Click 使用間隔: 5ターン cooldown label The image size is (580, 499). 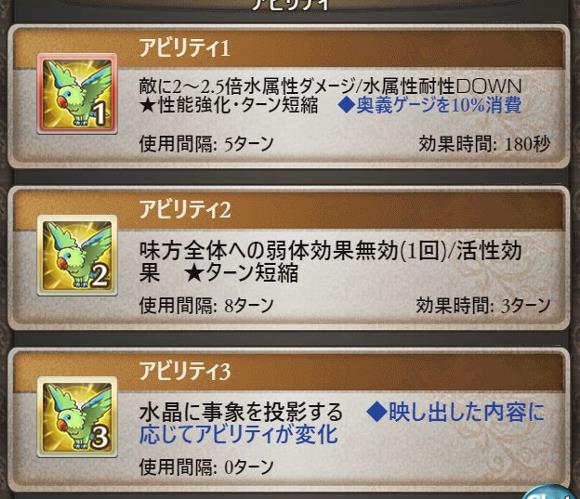click(206, 144)
